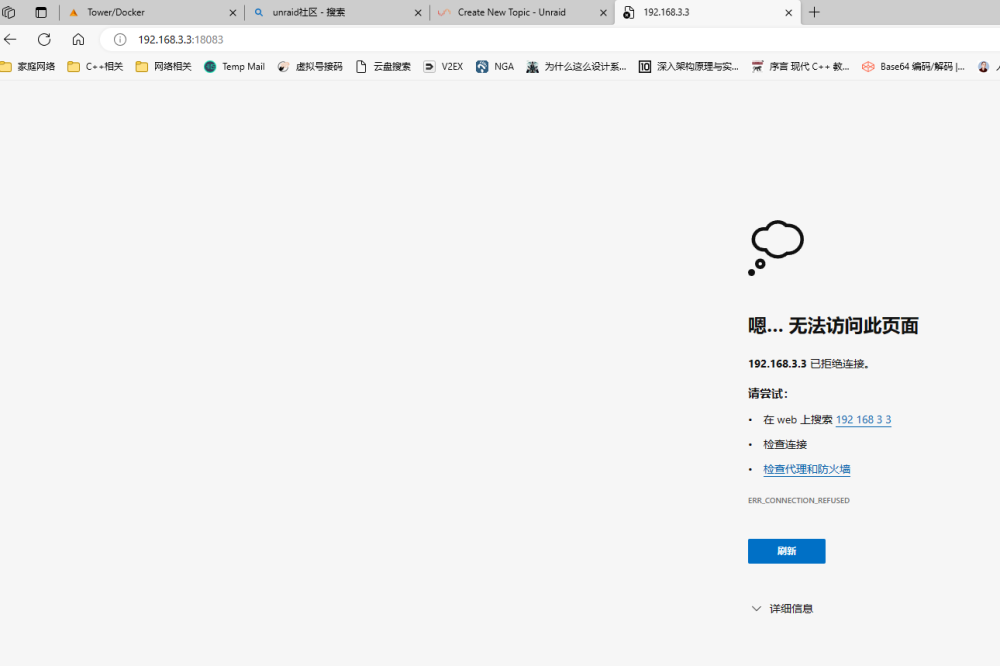Open the C++相关 bookmark folder
The height and width of the screenshot is (666, 1000).
tap(96, 66)
